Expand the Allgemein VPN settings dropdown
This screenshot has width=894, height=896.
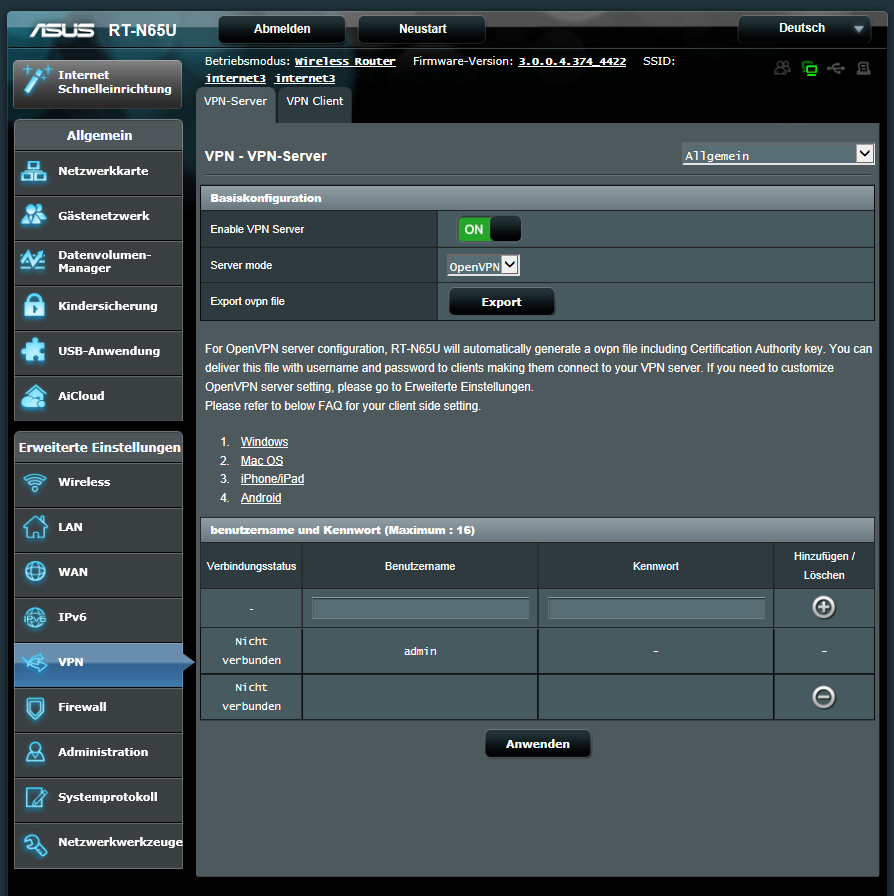[x=778, y=154]
